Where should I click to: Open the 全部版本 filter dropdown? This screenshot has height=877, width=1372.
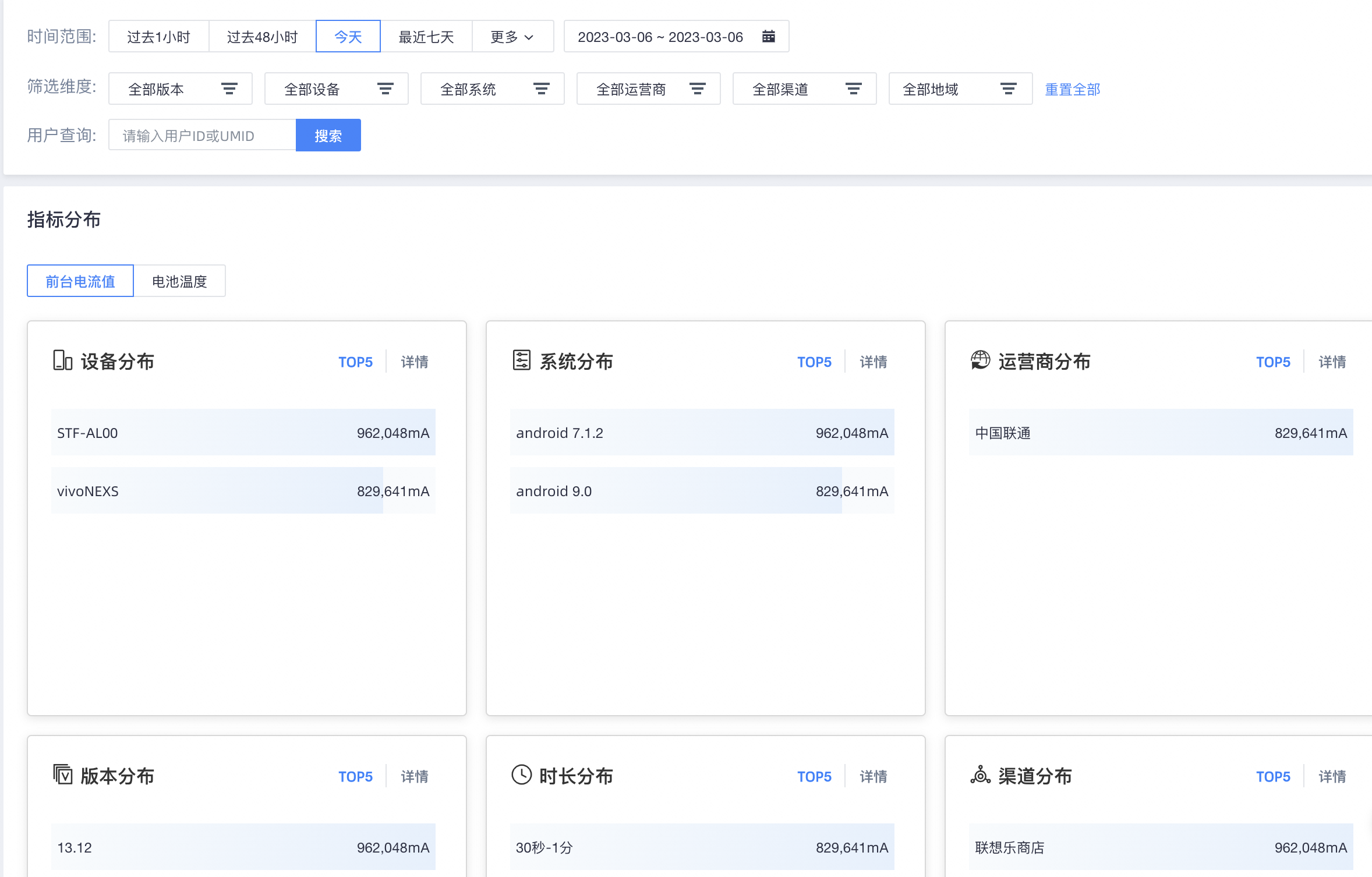(x=181, y=89)
